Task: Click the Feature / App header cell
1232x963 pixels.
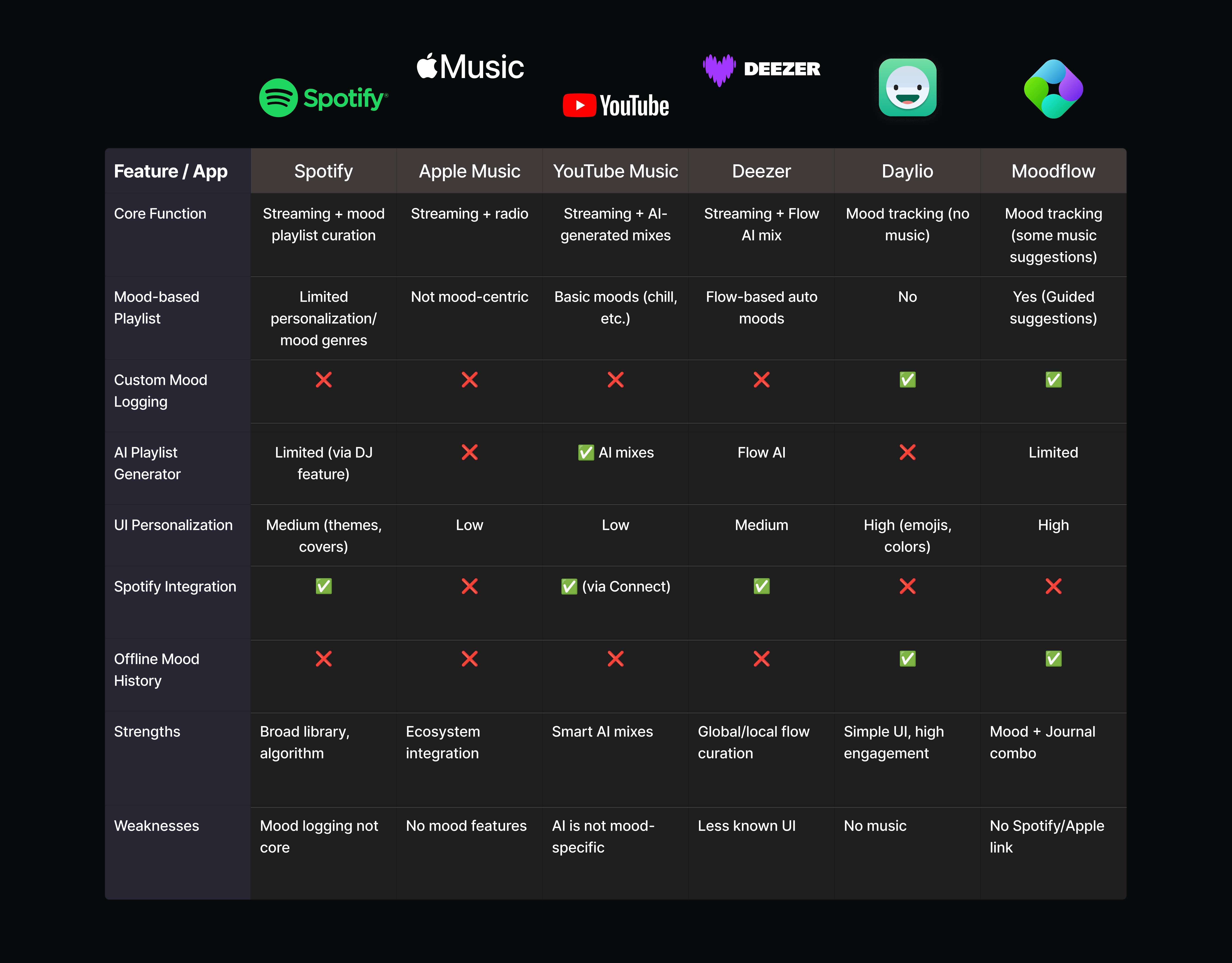Action: point(178,171)
